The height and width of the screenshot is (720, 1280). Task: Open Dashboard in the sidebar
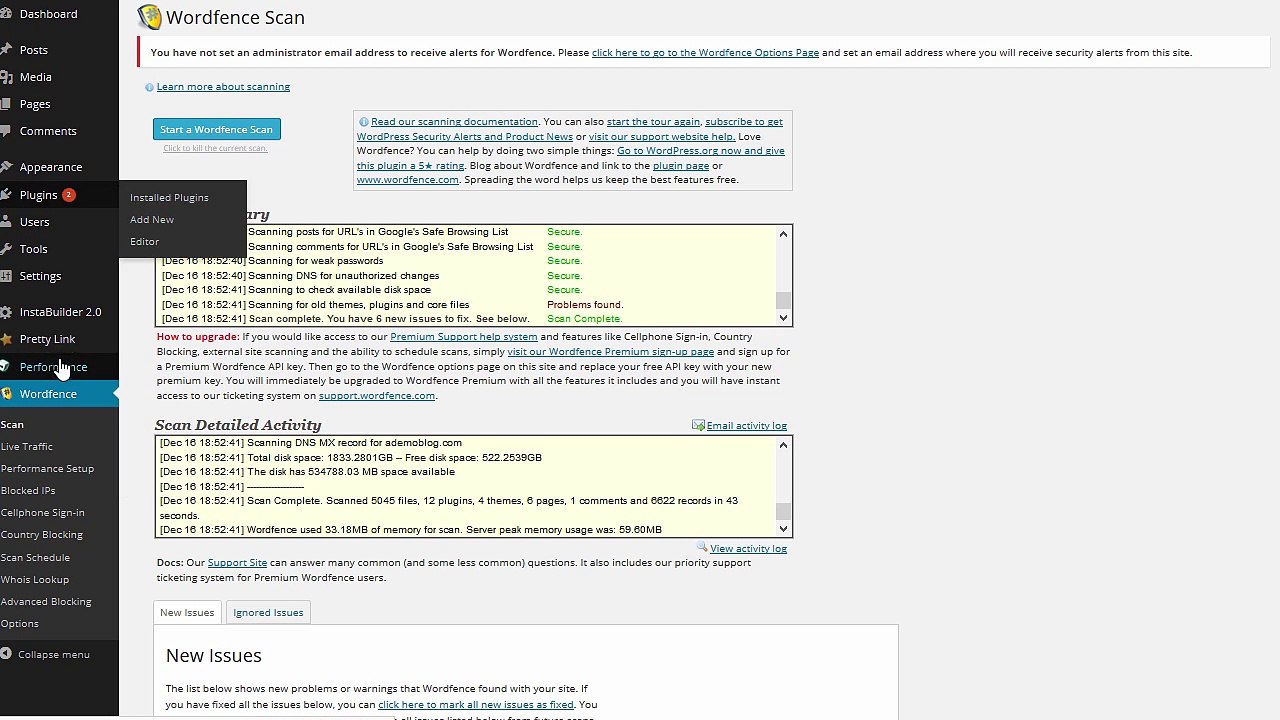pos(48,14)
